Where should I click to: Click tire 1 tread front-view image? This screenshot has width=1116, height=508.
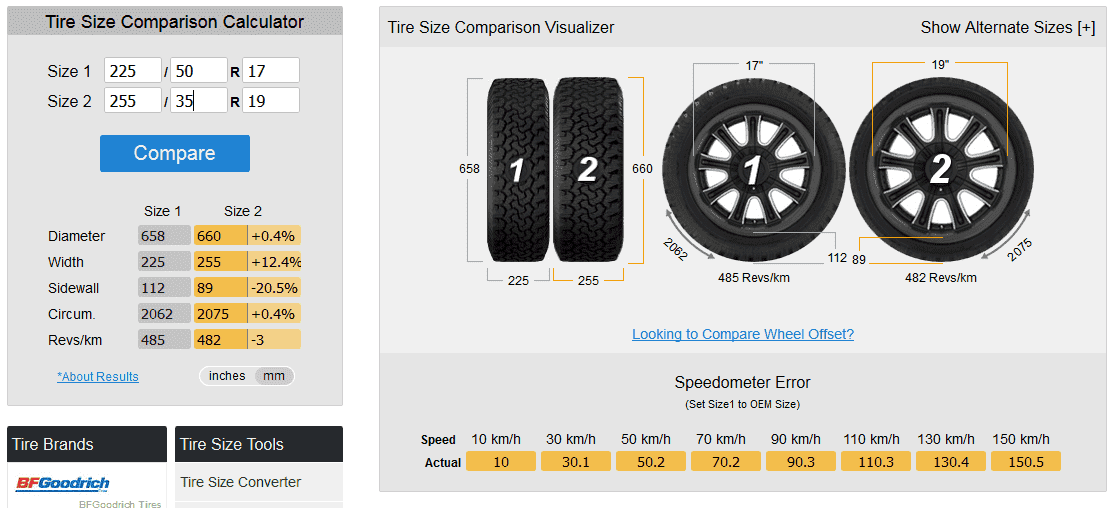click(517, 169)
